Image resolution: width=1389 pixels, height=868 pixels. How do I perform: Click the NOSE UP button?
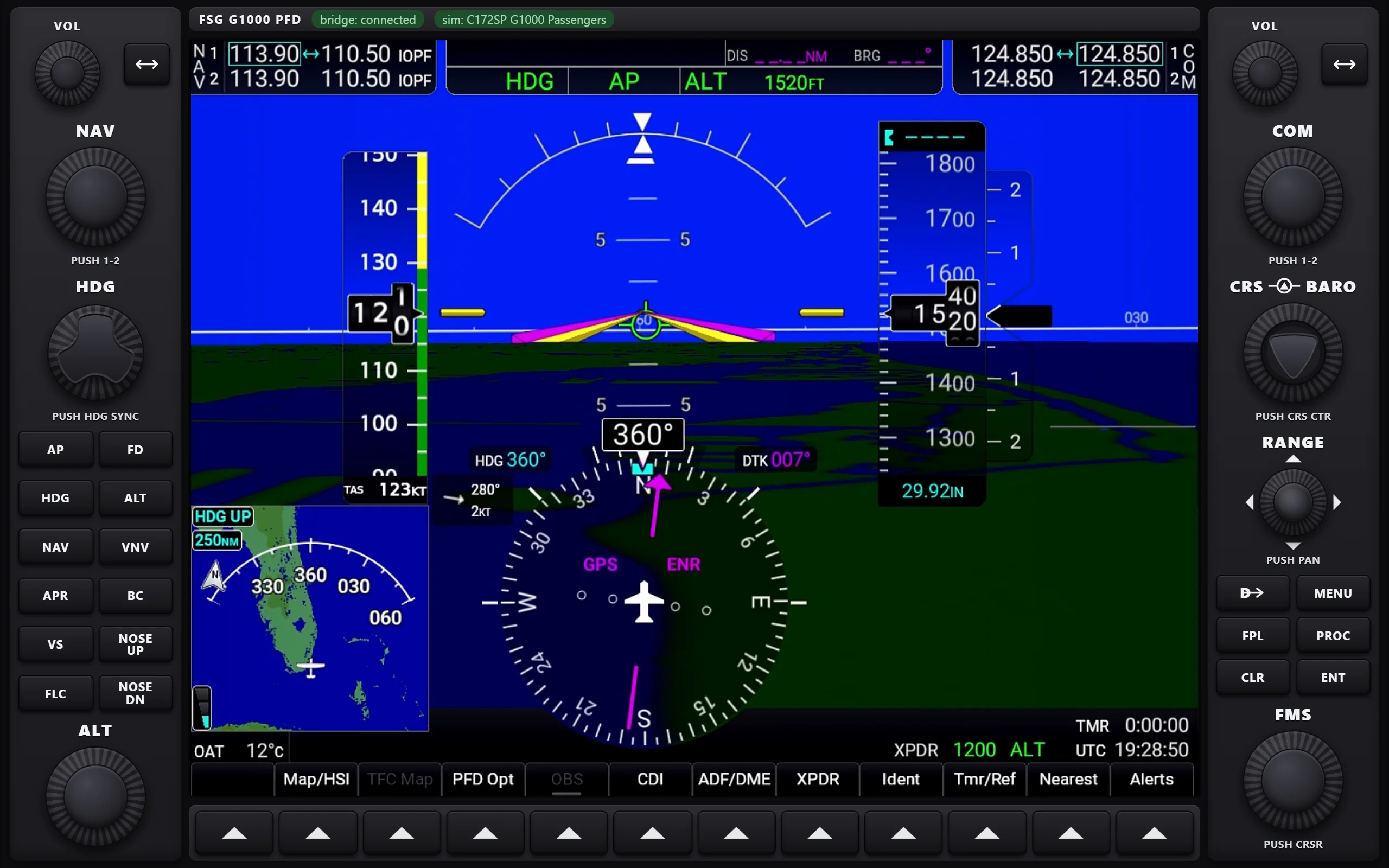[136, 644]
